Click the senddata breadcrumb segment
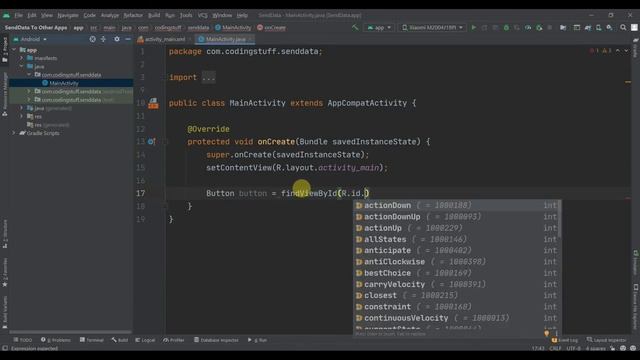 [x=198, y=28]
